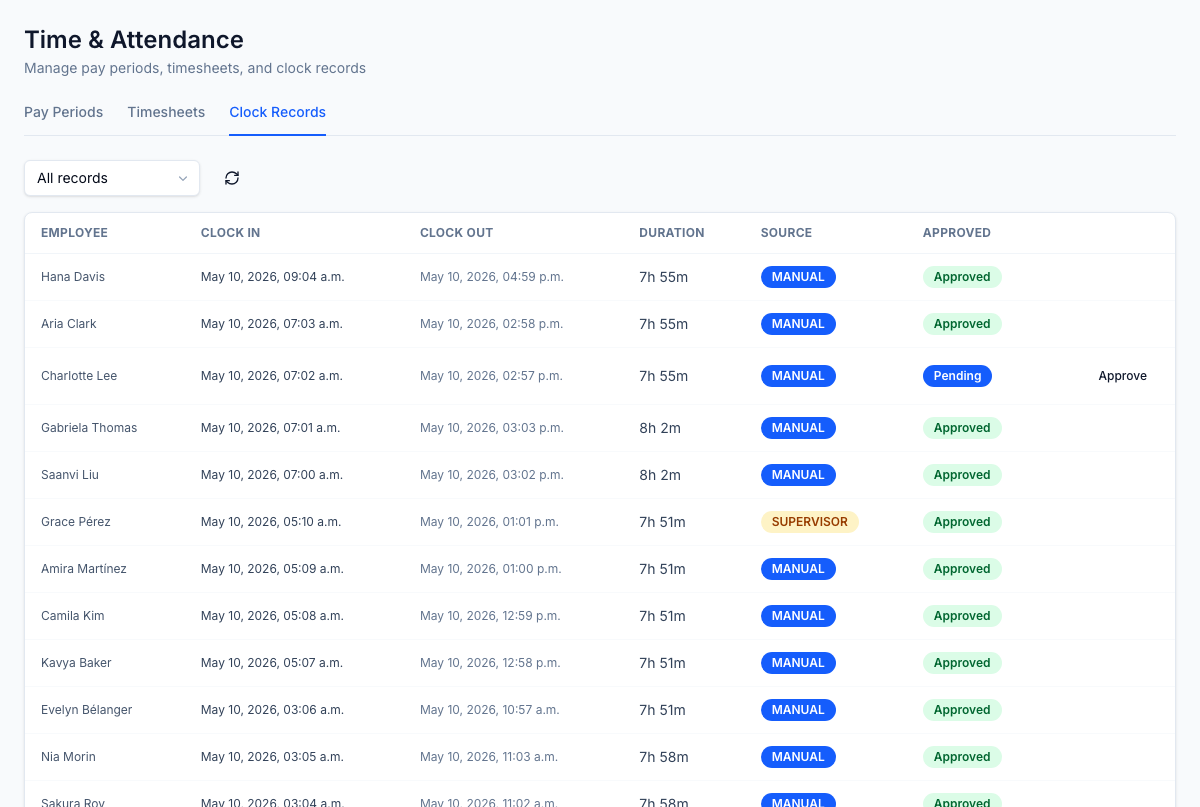
Task: Click Hana Davis duration 7h 55m
Action: [664, 277]
